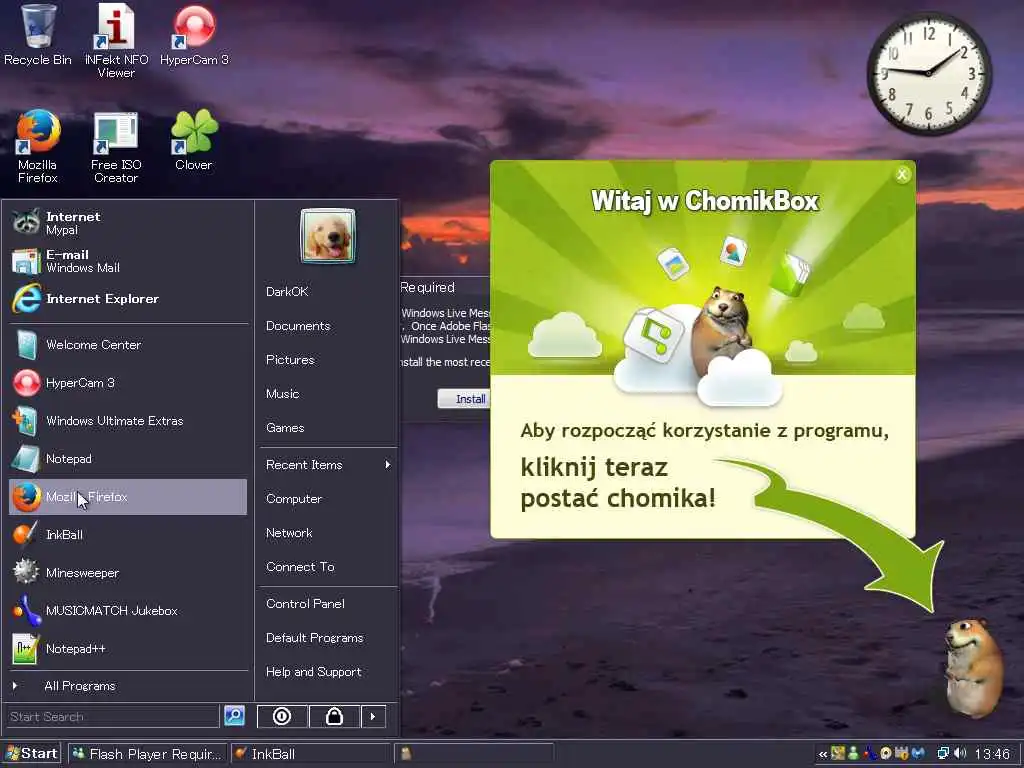The height and width of the screenshot is (768, 1024).
Task: Switch to InkBall taskbar item
Action: (311, 754)
